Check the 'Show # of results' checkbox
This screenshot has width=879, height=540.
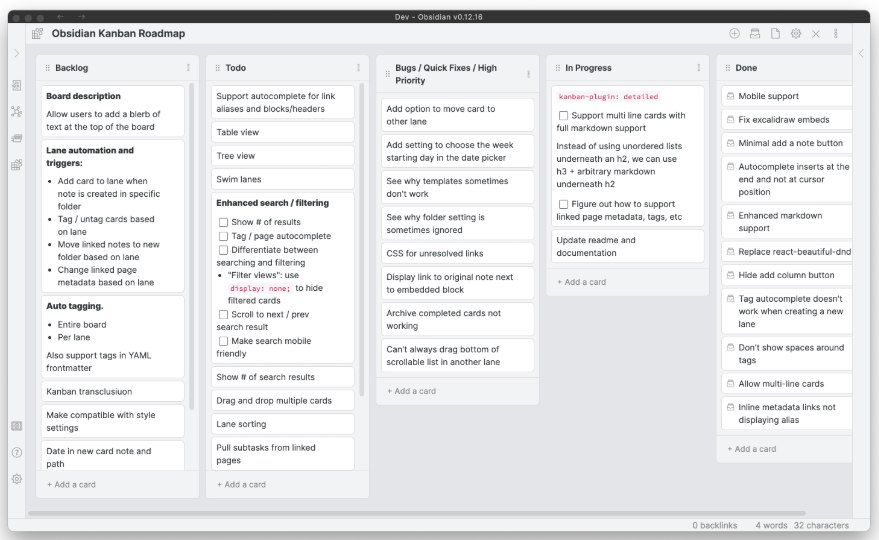point(223,222)
